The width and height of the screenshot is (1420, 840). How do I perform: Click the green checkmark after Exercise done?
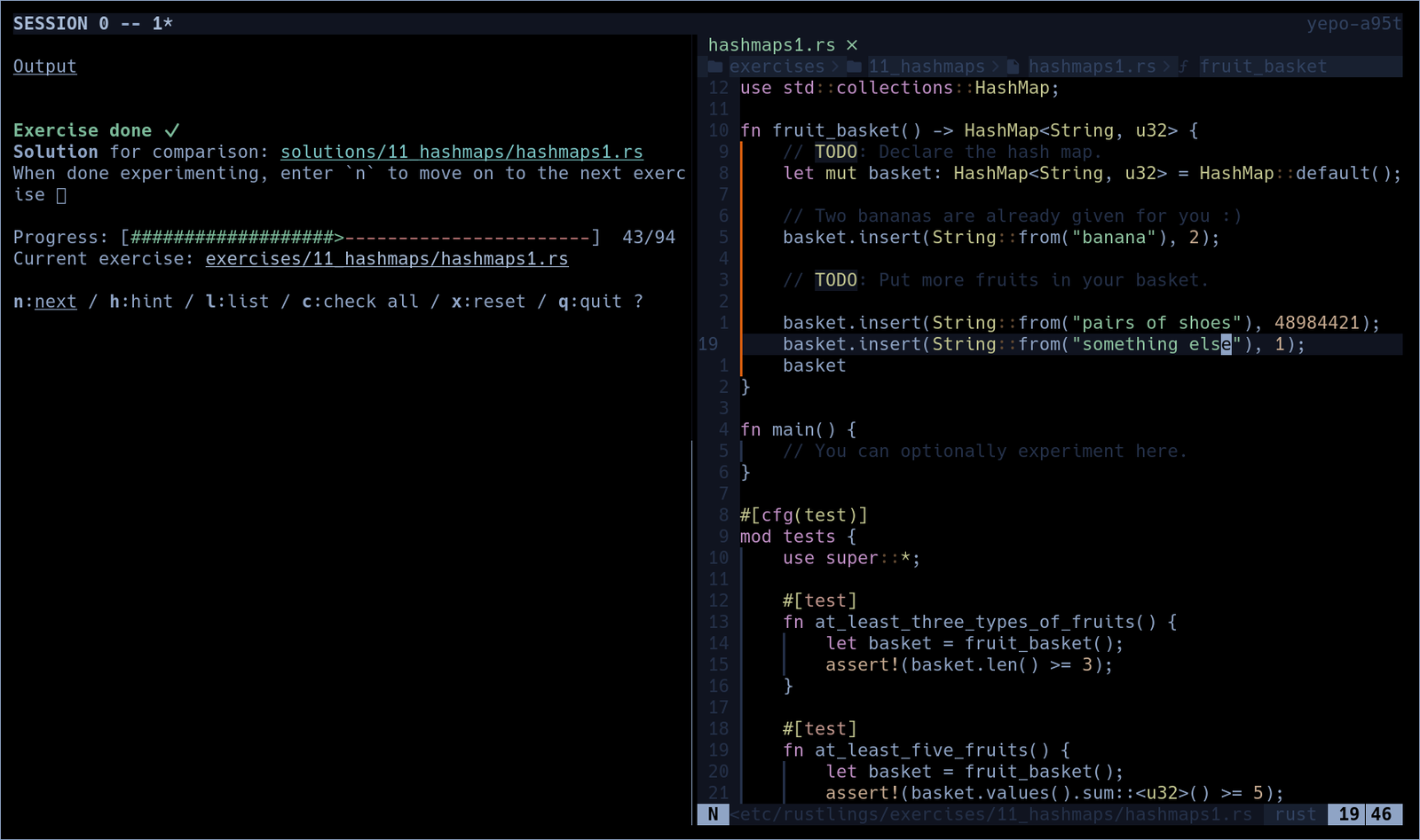click(172, 130)
